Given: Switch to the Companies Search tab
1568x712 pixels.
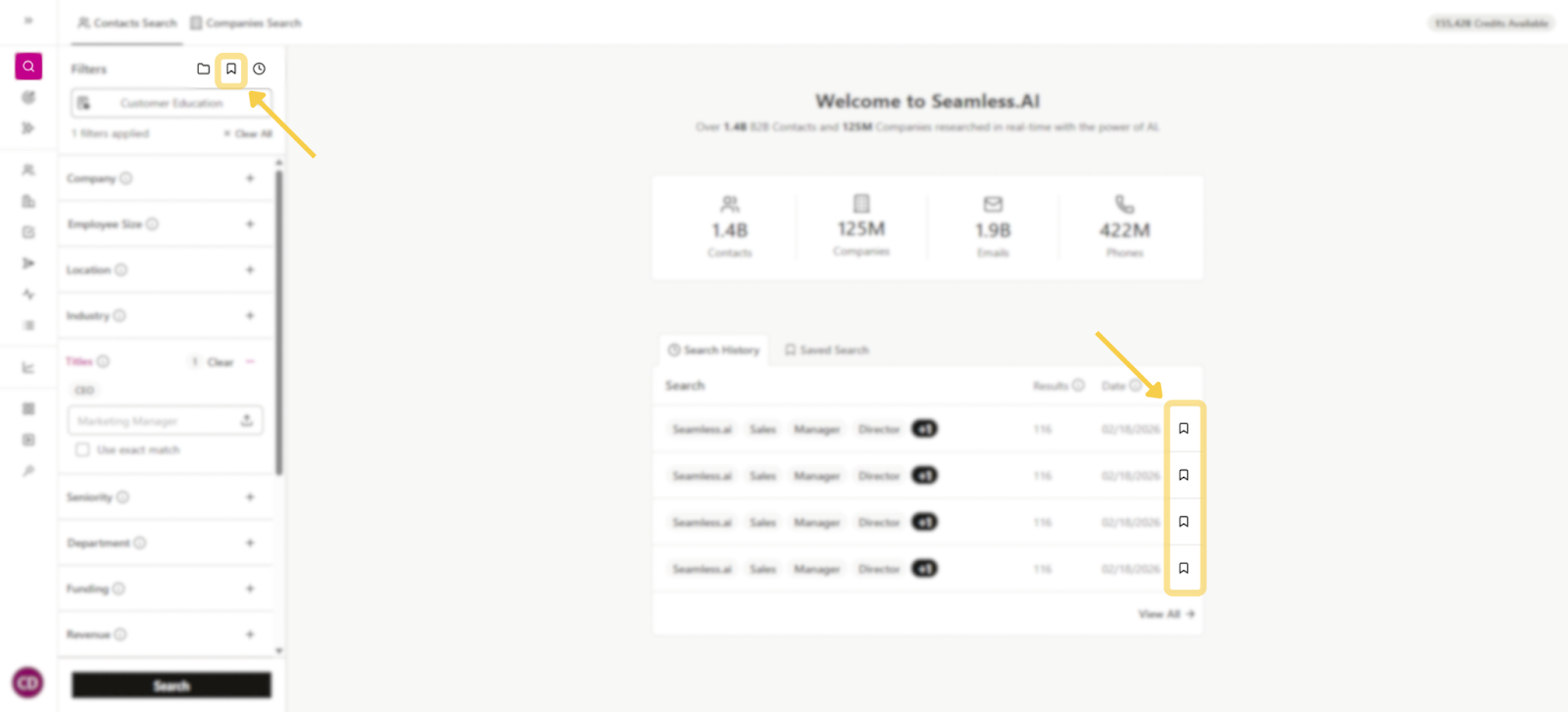Looking at the screenshot, I should pyautogui.click(x=245, y=23).
